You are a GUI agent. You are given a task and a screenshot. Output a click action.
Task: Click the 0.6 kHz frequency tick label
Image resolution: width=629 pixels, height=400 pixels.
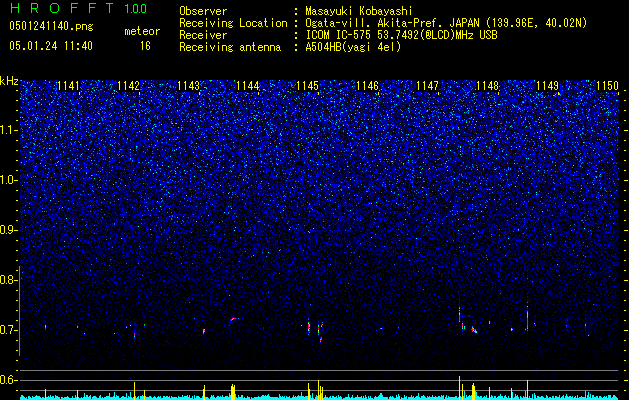[8, 380]
